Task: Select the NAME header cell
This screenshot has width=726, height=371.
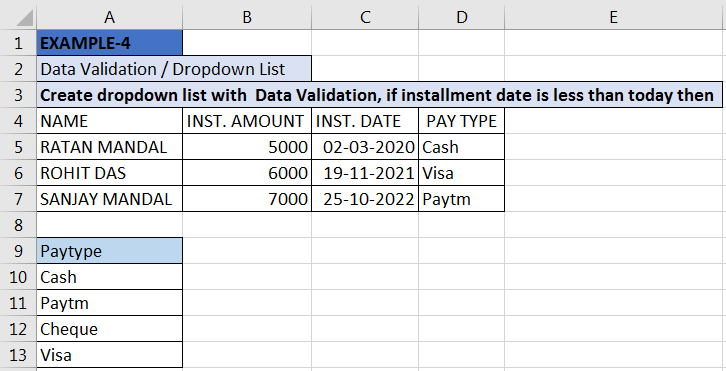Action: coord(109,120)
